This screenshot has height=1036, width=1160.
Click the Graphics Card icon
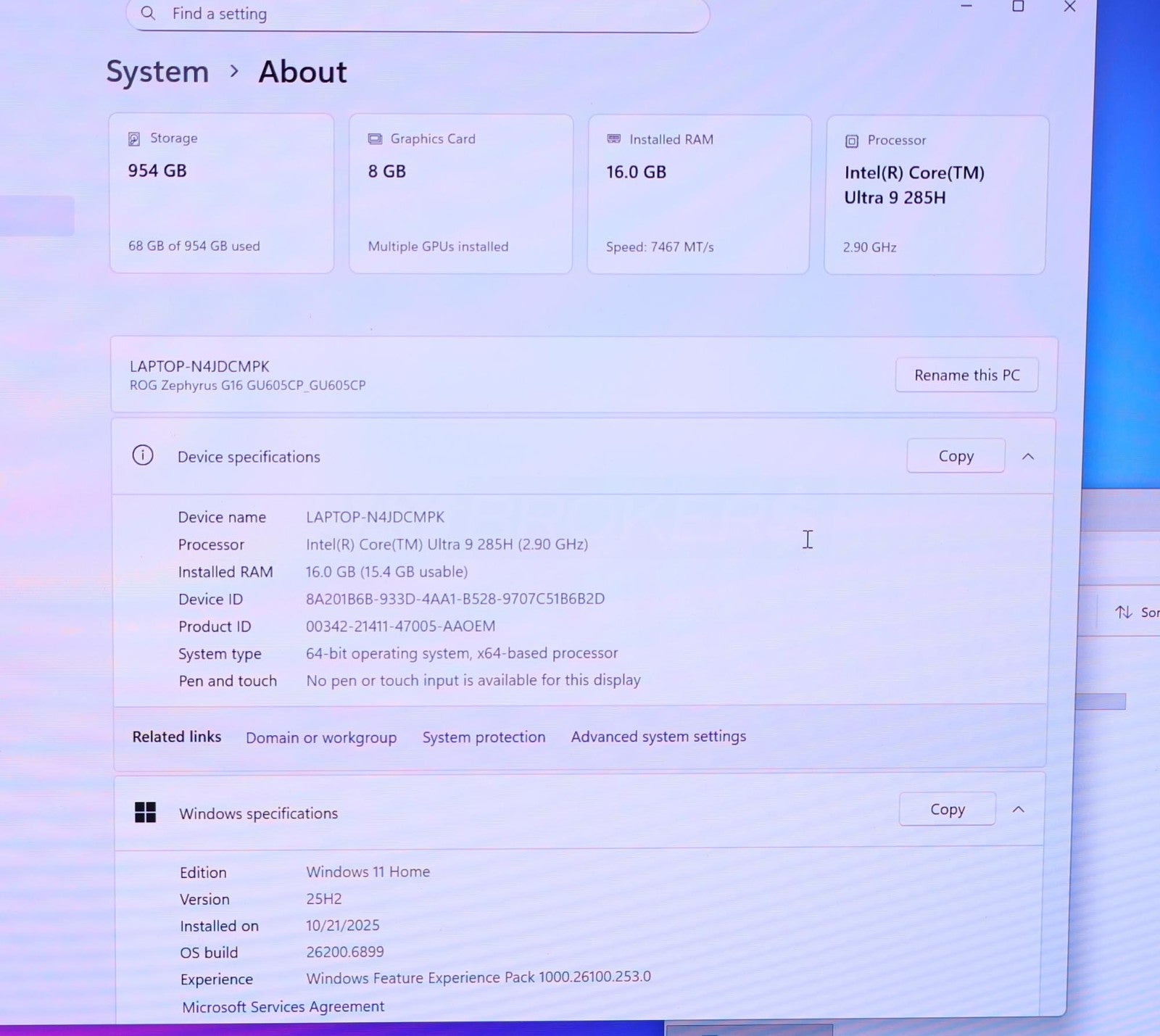coord(375,139)
